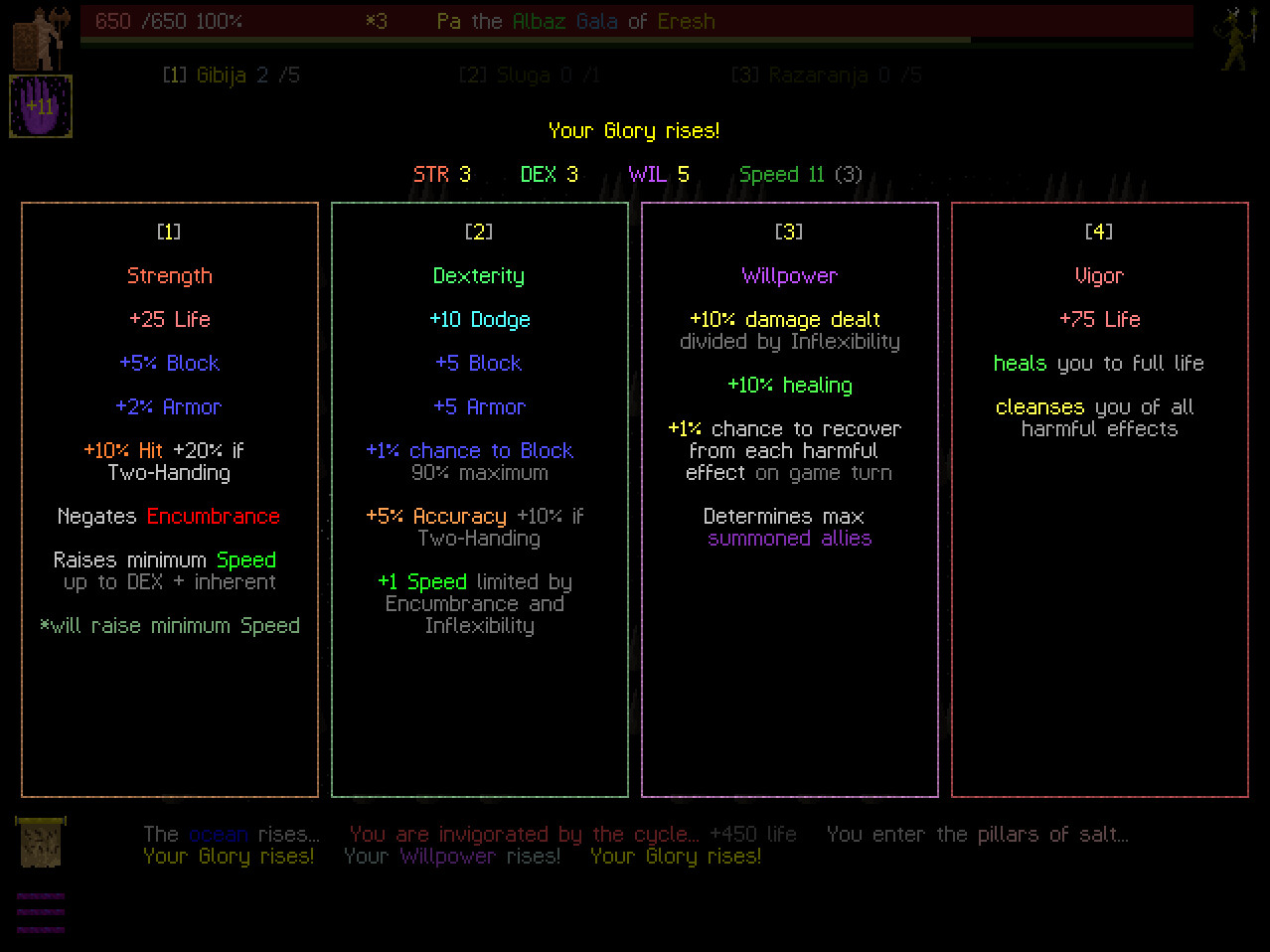Activate the Gibija 2/5 ability slot

(x=231, y=75)
